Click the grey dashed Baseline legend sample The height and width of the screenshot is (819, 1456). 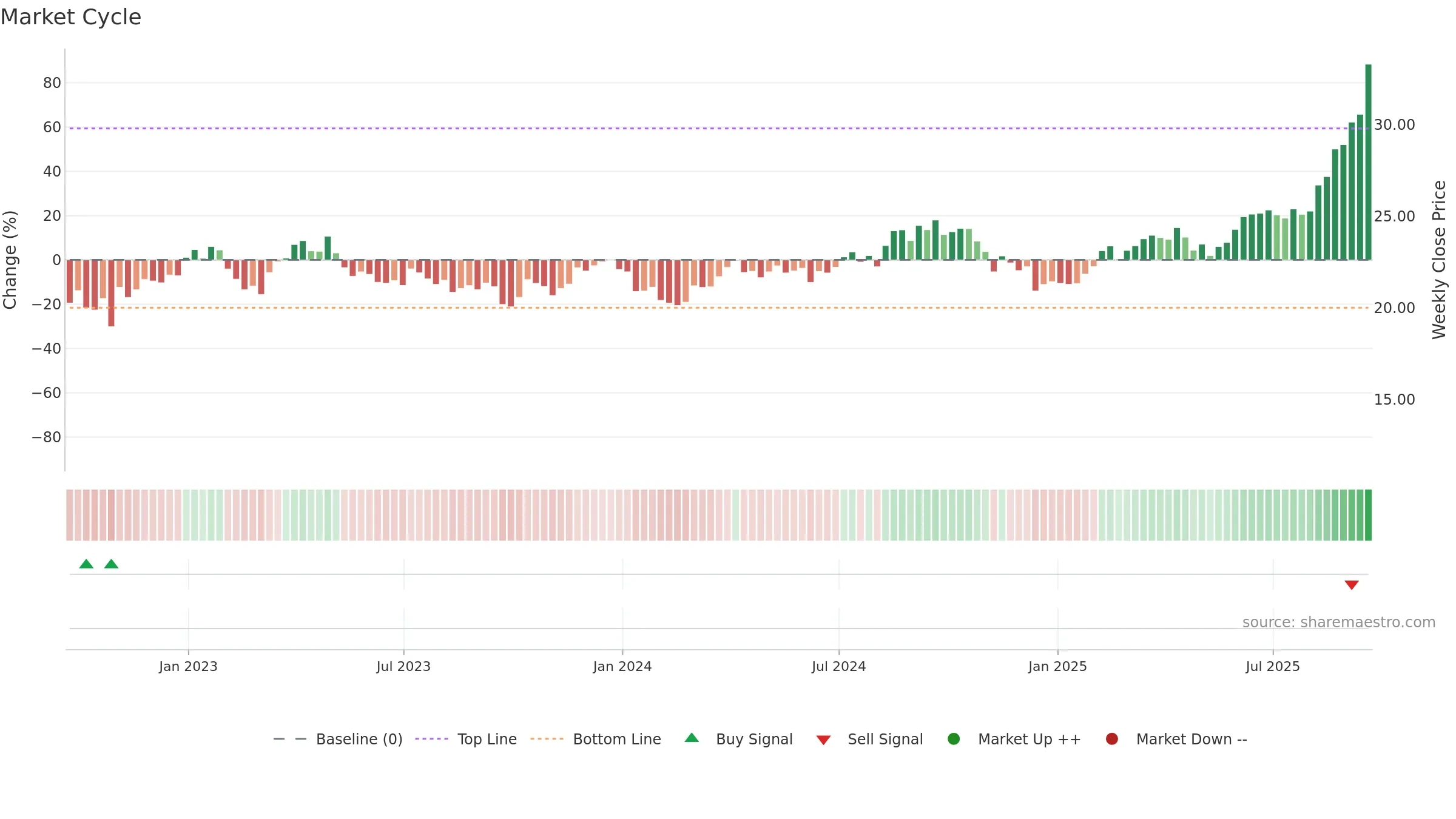[x=290, y=739]
